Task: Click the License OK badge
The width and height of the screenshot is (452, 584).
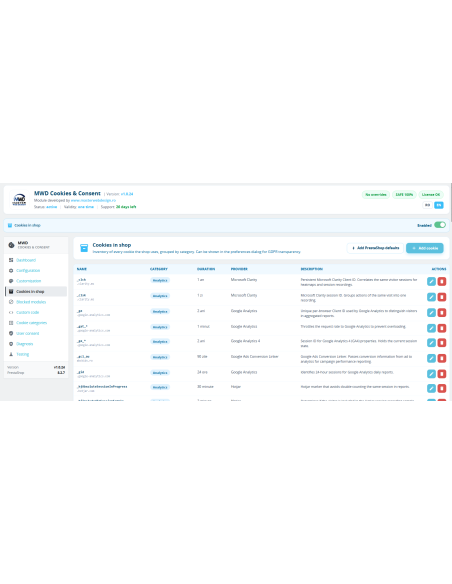Action: tap(431, 194)
